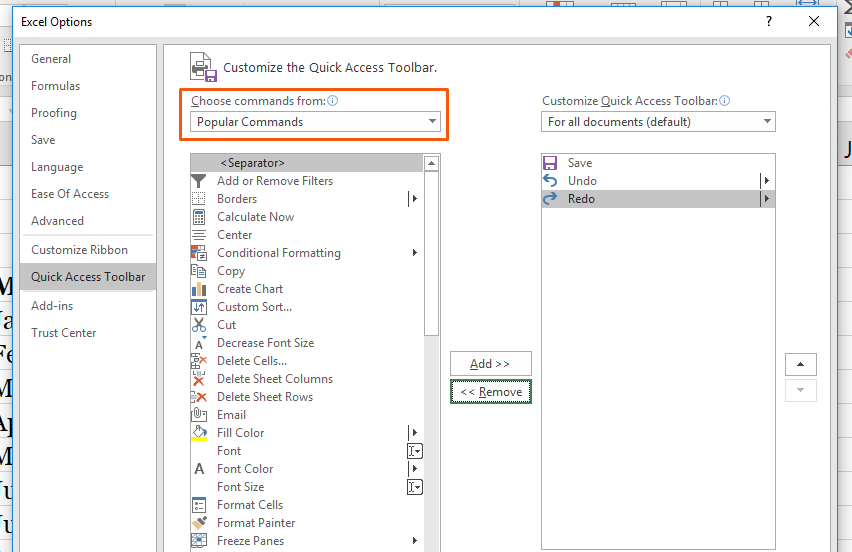The image size is (852, 552).
Task: Click the Format Painter brush icon
Action: pos(199,523)
